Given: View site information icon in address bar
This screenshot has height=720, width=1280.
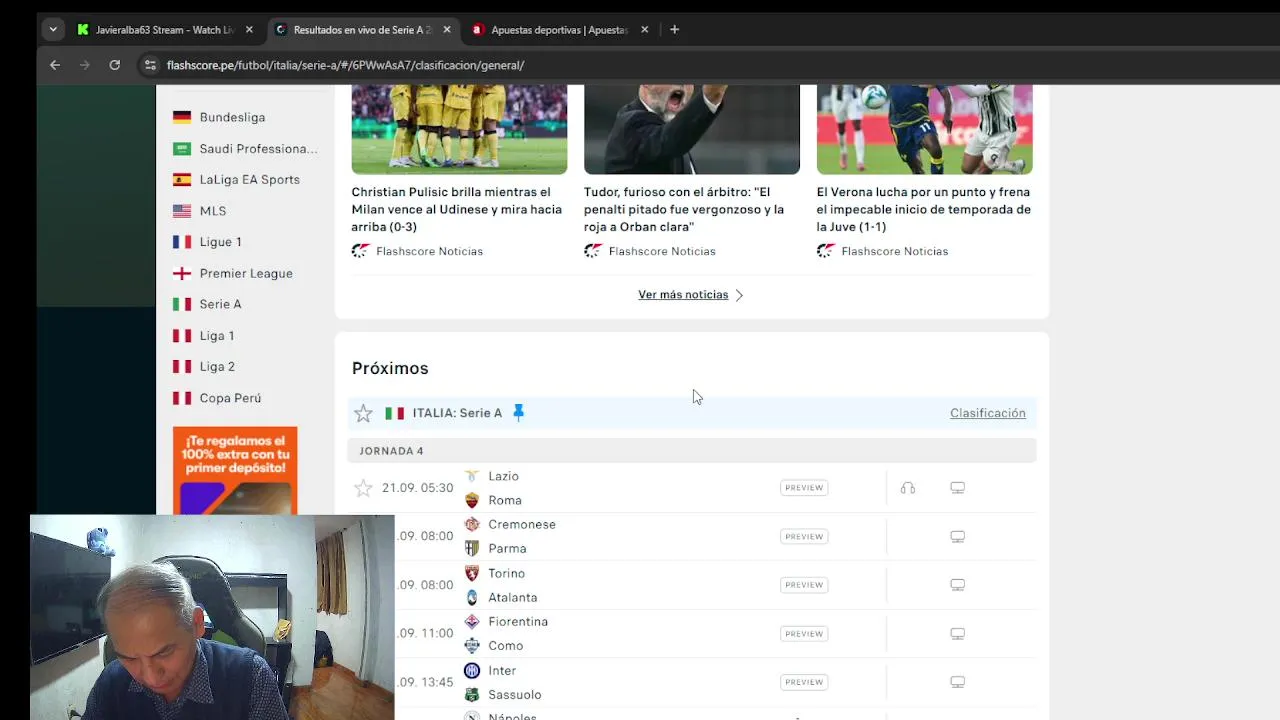Looking at the screenshot, I should click(150, 65).
